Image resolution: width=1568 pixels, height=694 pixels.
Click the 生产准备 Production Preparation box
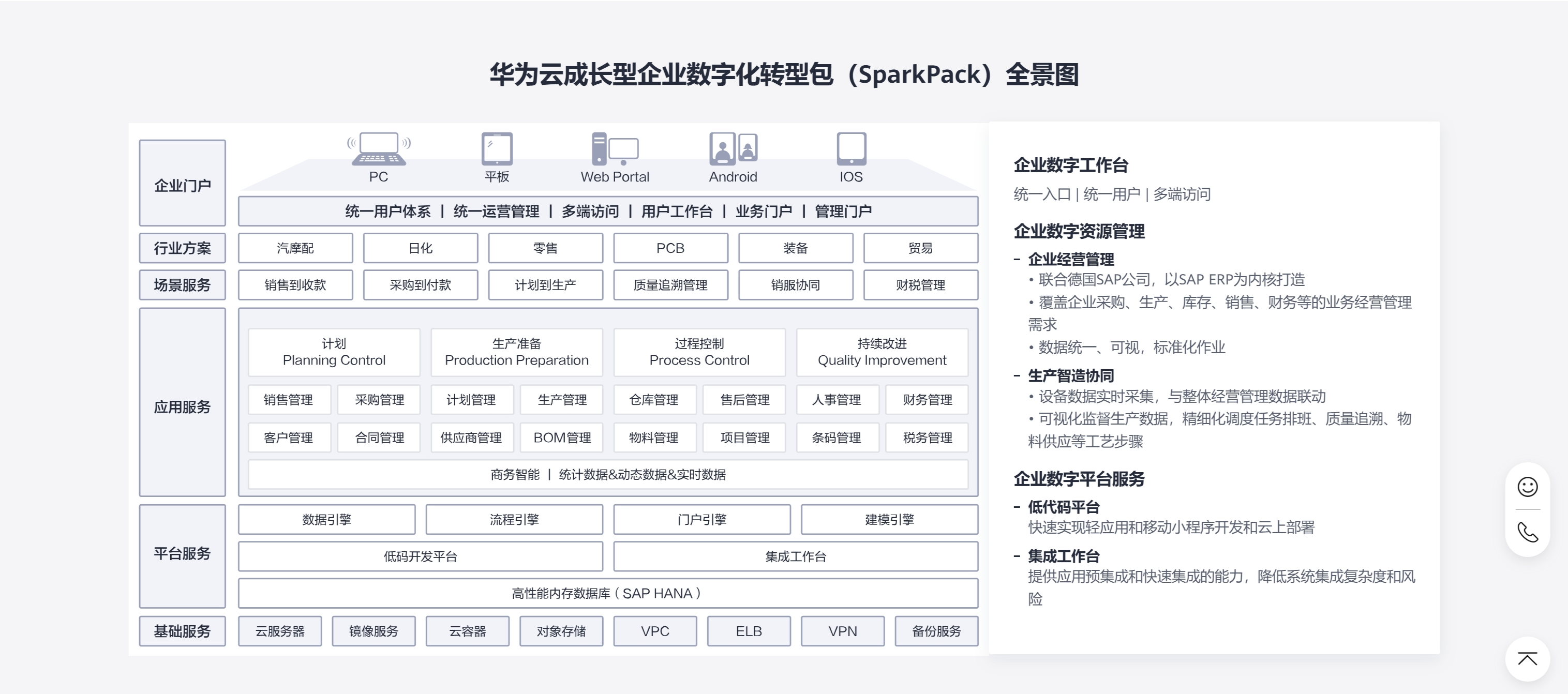(517, 352)
